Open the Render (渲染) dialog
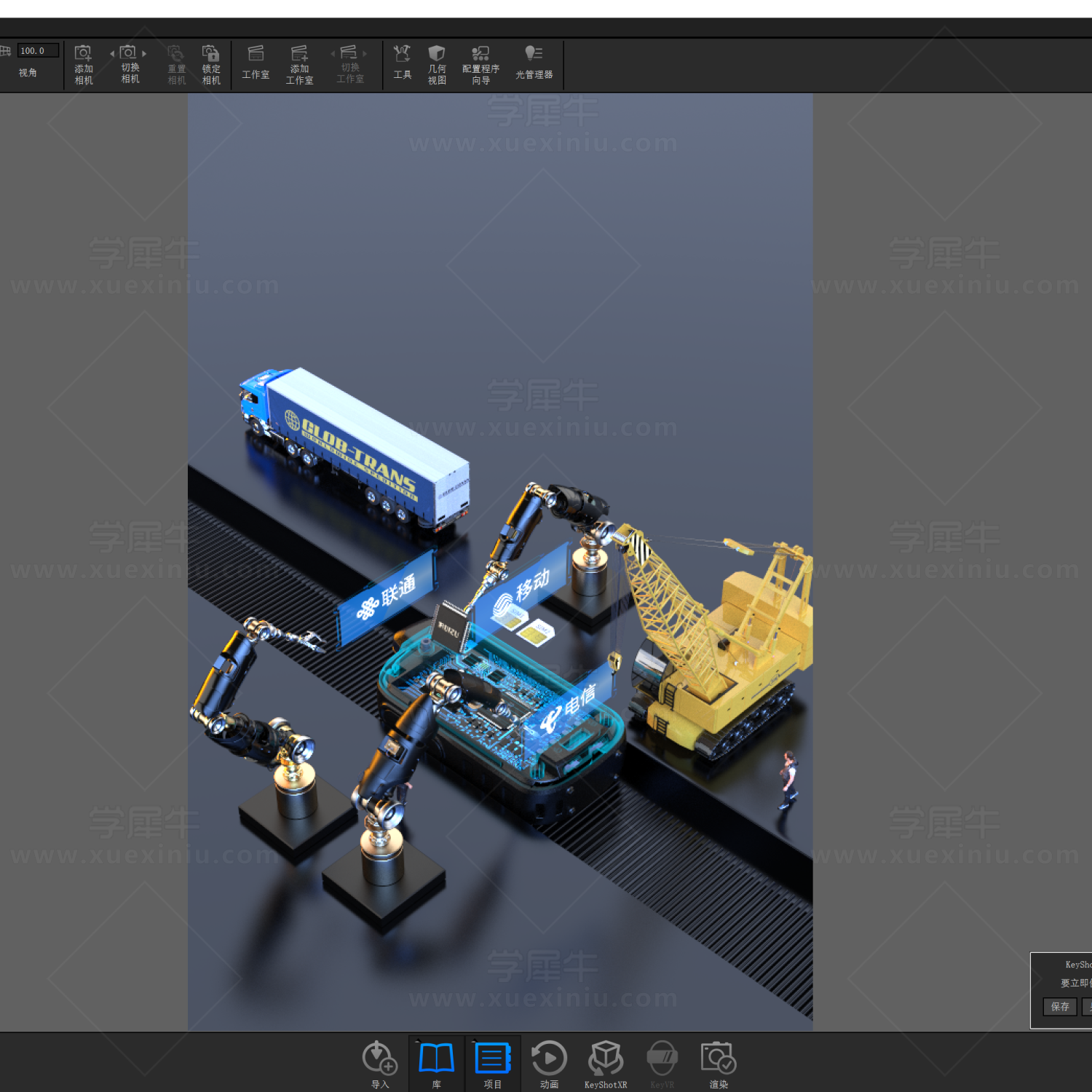The height and width of the screenshot is (1092, 1092). (719, 1064)
